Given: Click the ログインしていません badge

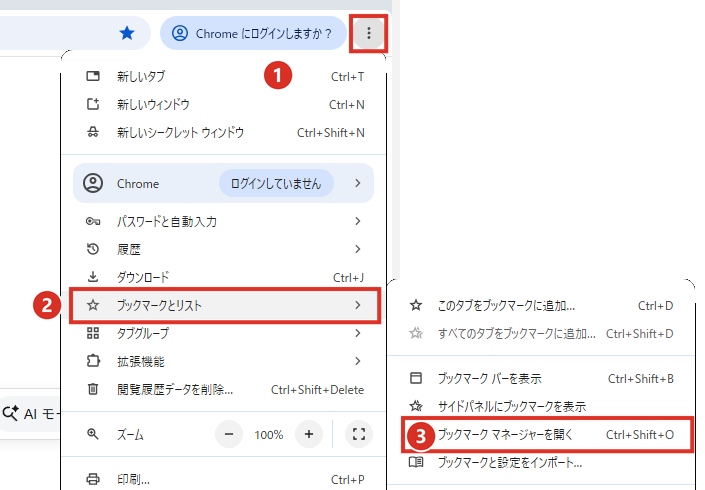Looking at the screenshot, I should click(x=276, y=183).
